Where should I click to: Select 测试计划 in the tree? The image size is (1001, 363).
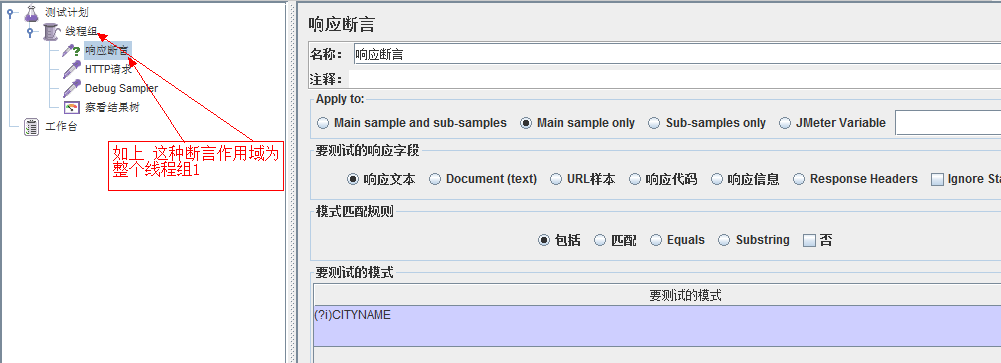pos(66,12)
